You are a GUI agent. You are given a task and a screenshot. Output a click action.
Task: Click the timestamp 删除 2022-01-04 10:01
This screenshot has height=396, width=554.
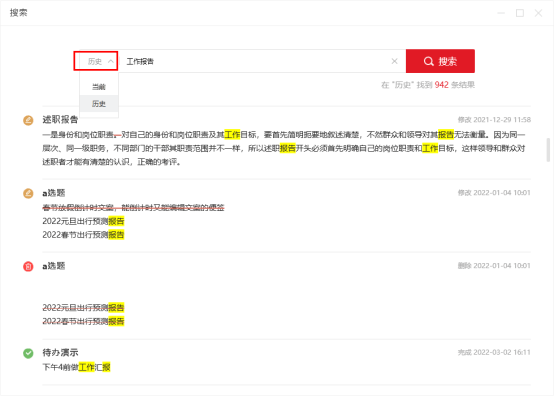coord(494,266)
